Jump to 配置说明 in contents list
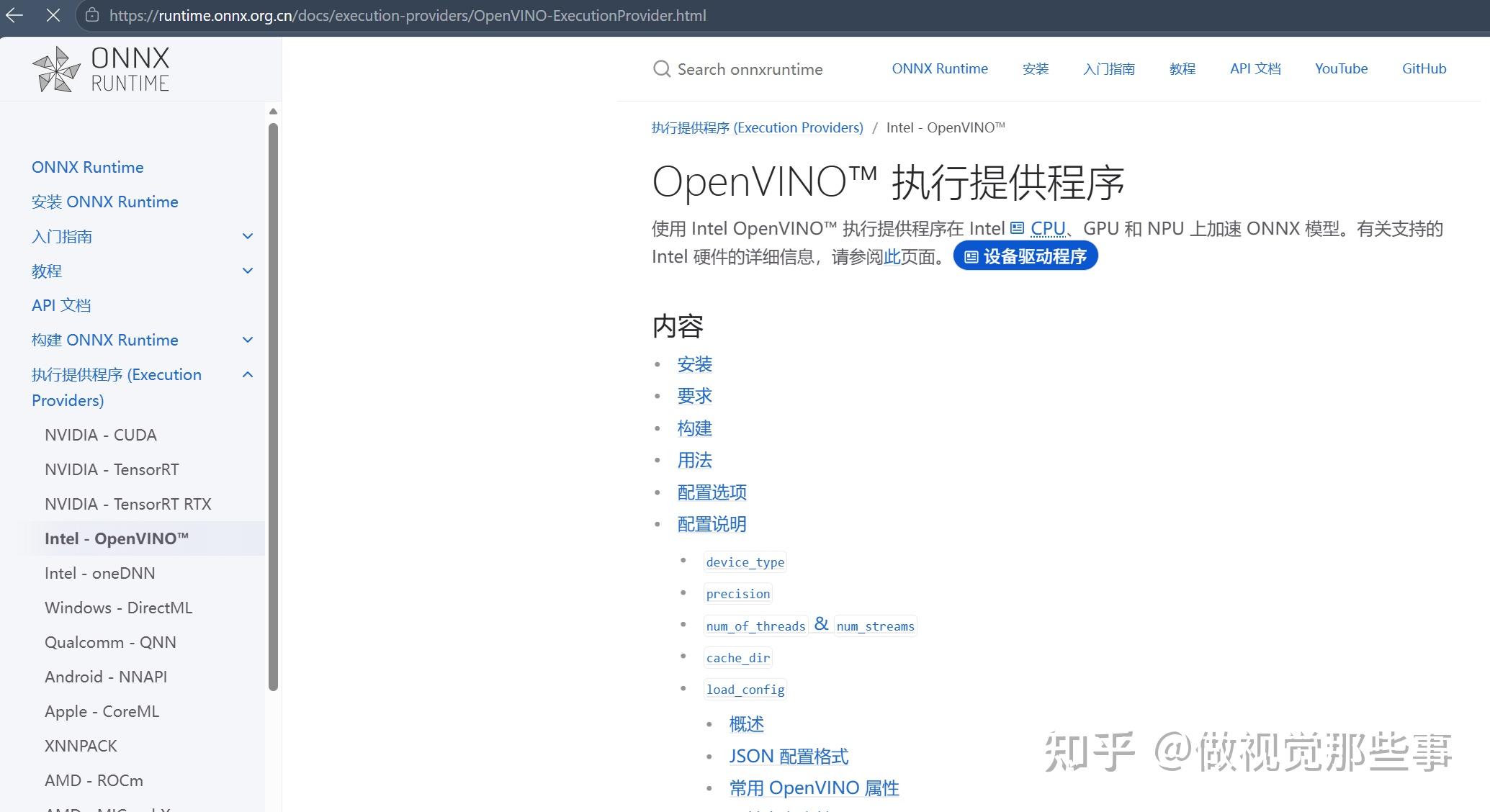The image size is (1490, 812). (x=712, y=524)
